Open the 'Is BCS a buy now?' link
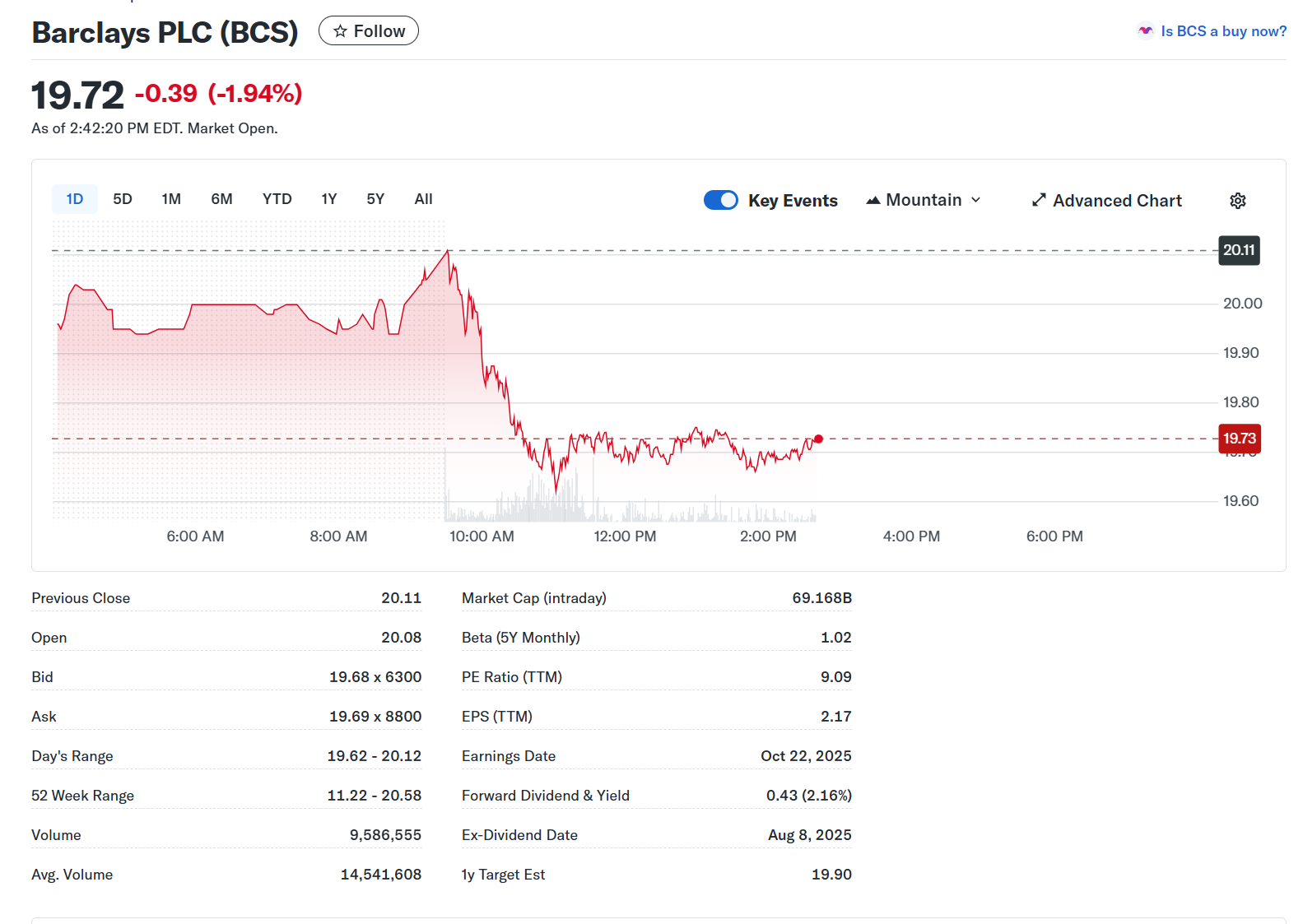This screenshot has height=924, width=1303. (x=1223, y=31)
